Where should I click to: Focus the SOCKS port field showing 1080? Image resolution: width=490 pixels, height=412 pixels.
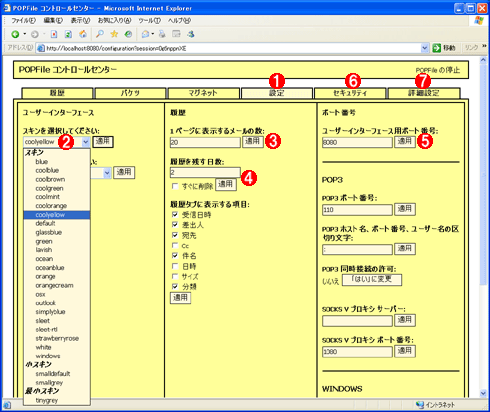click(357, 352)
